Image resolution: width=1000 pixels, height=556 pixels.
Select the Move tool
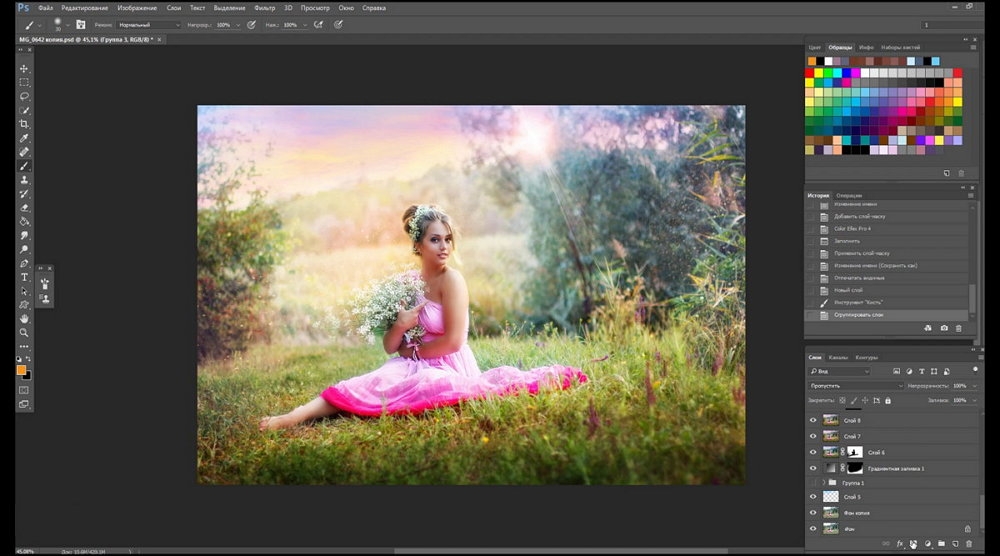click(x=24, y=68)
